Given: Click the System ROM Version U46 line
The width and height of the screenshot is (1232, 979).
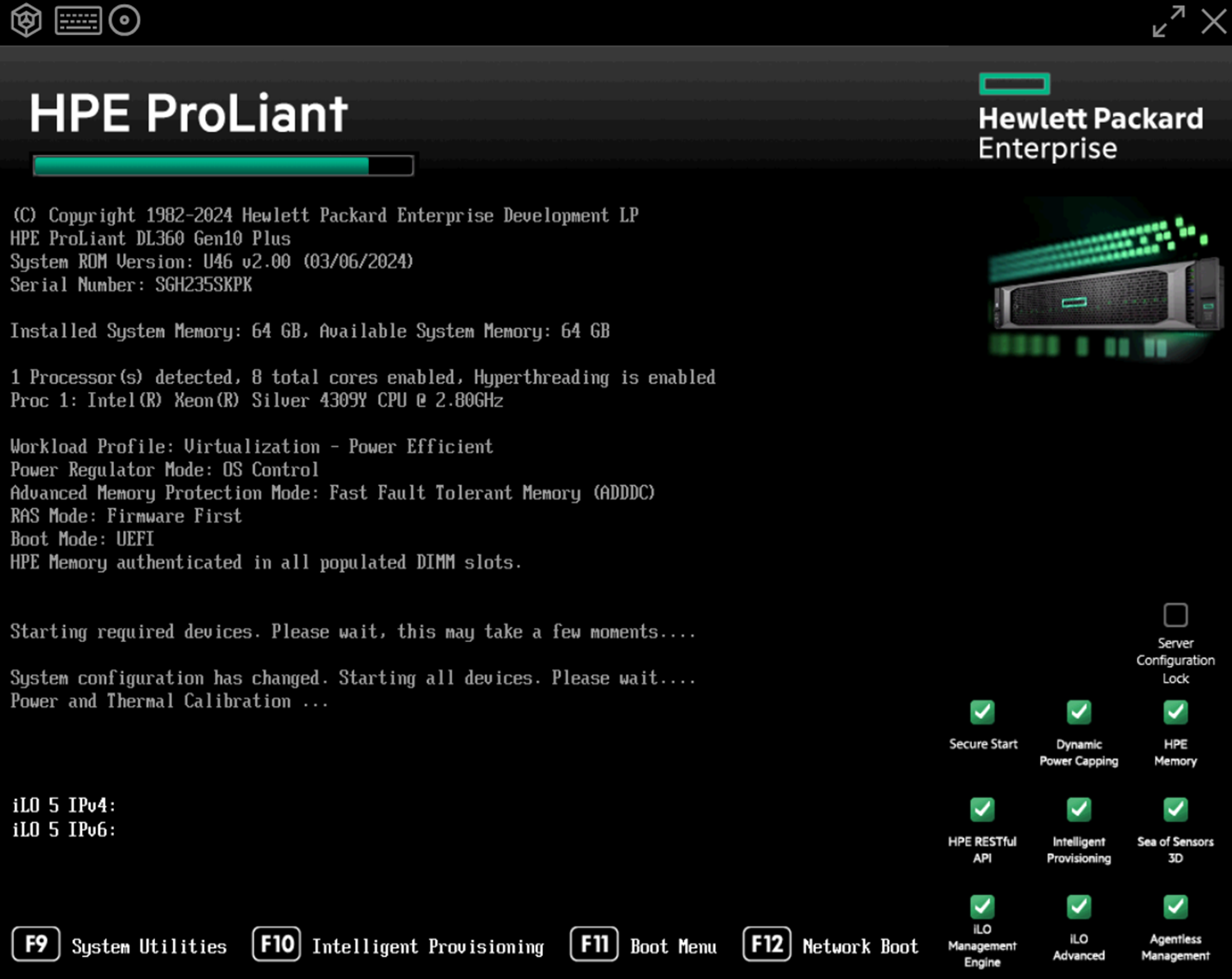Looking at the screenshot, I should 212,262.
